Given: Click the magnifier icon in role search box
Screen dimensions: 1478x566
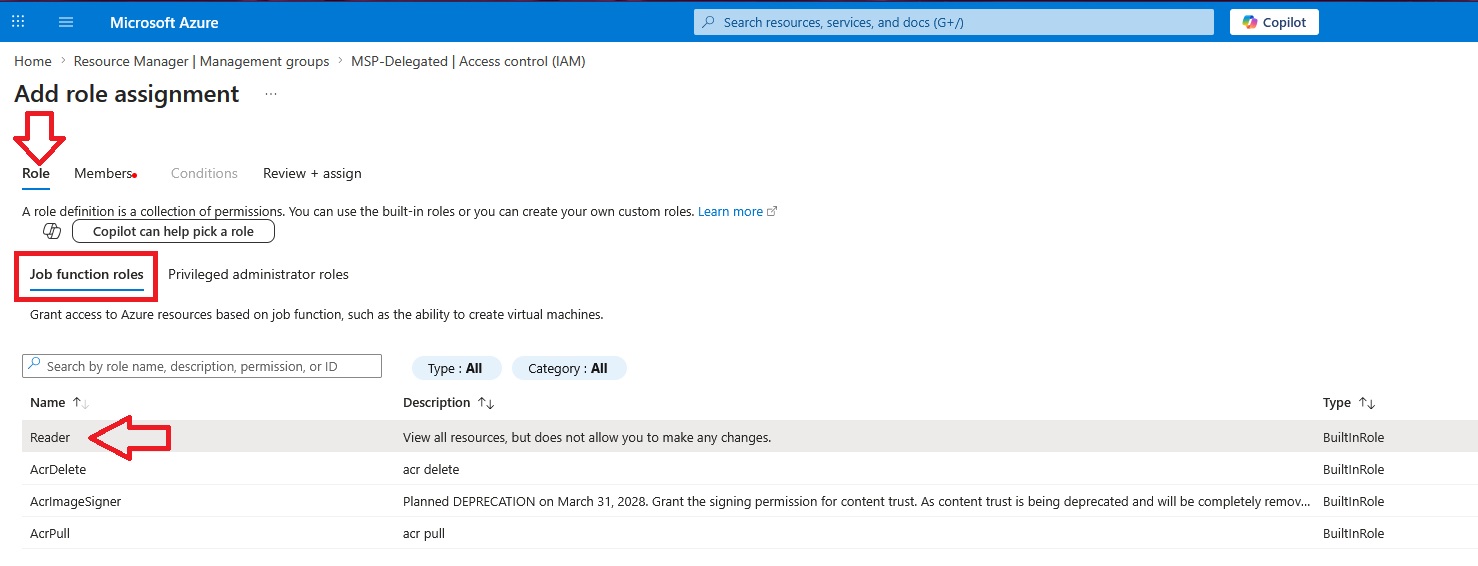Looking at the screenshot, I should pyautogui.click(x=34, y=366).
